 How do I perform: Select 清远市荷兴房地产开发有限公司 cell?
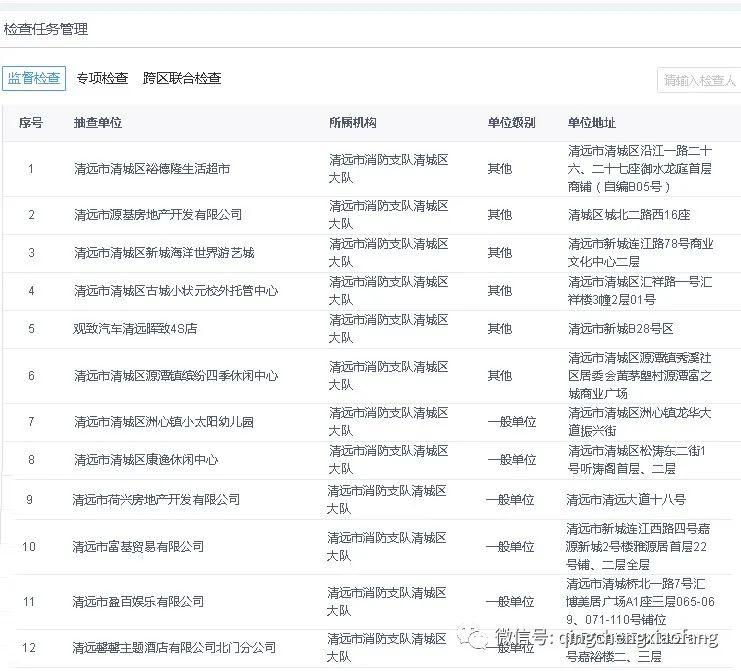(156, 499)
